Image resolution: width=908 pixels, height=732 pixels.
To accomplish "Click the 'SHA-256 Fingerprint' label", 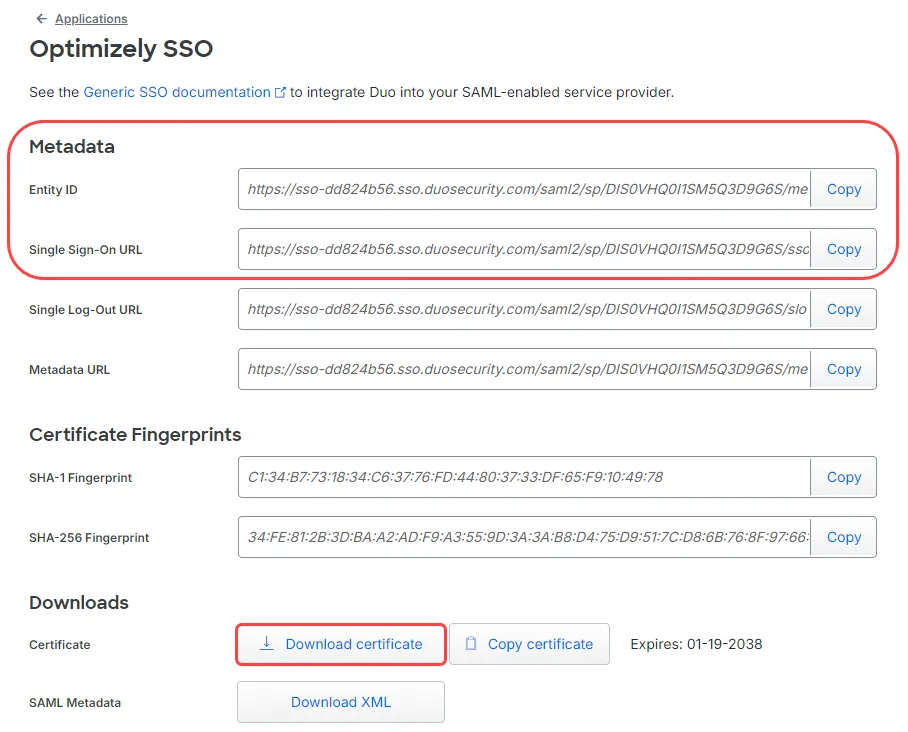I will (89, 537).
